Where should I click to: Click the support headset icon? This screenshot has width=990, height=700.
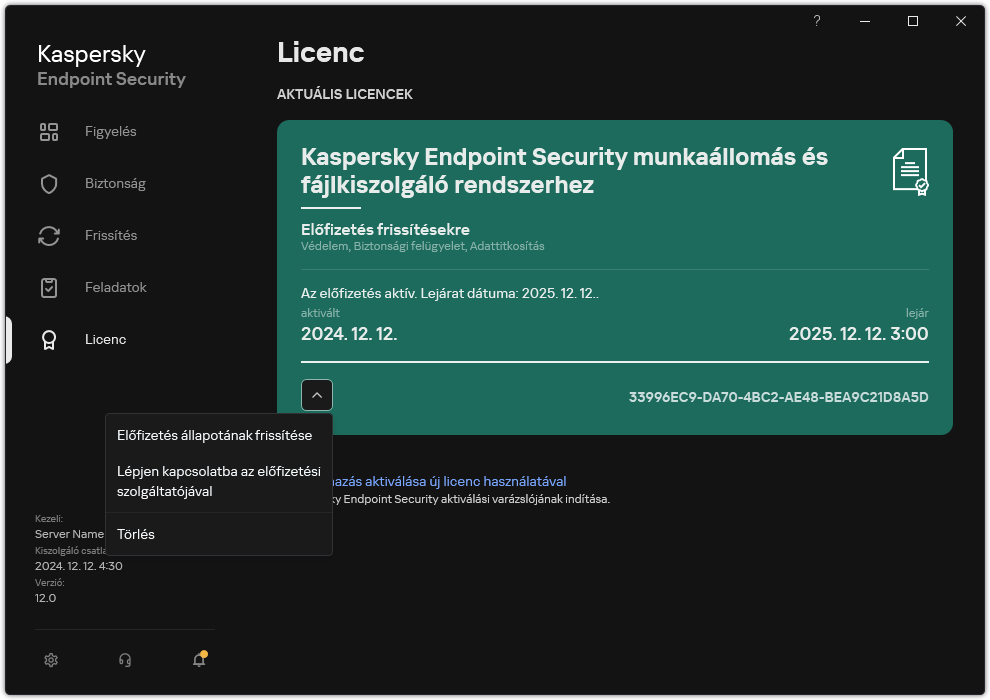point(124,660)
